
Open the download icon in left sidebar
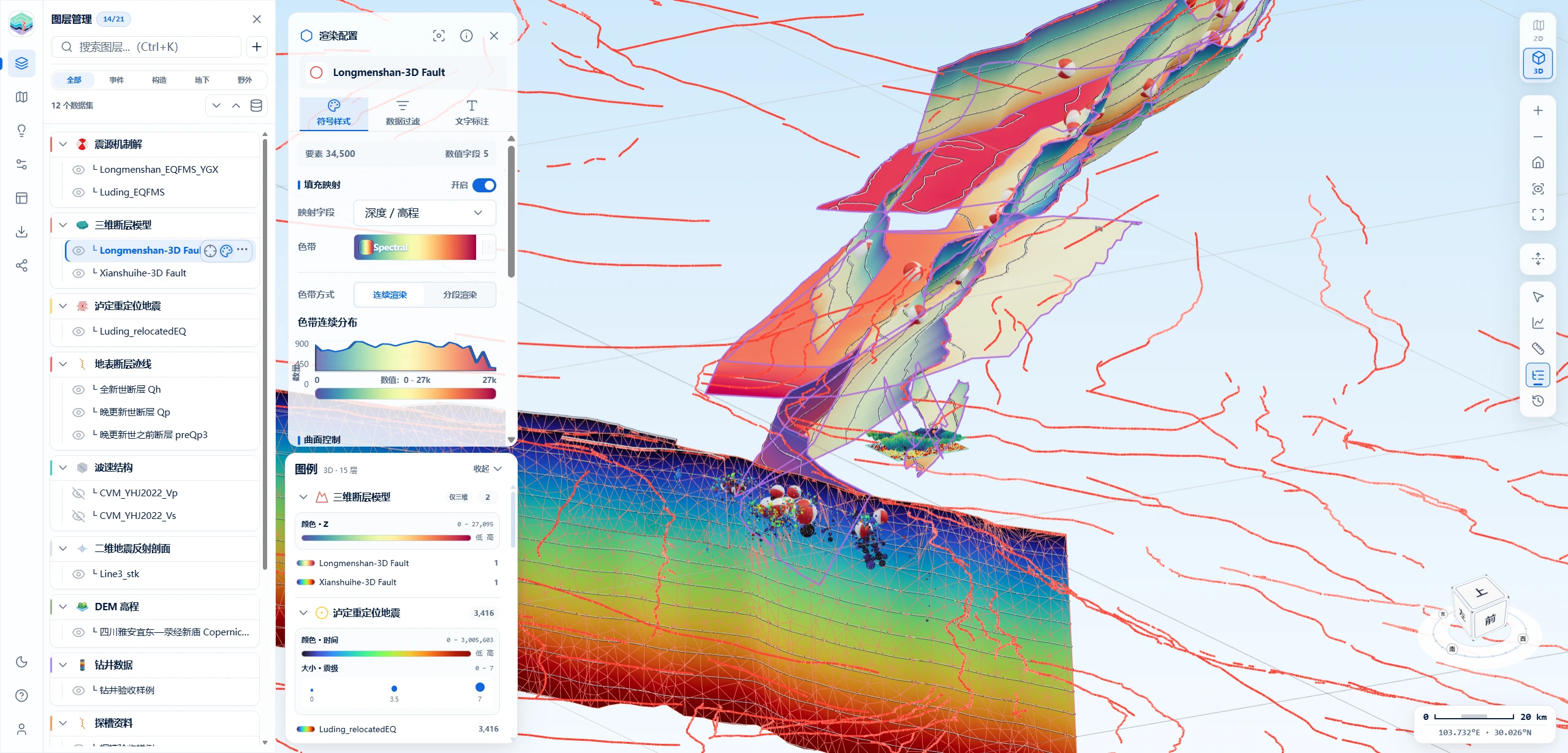(21, 232)
